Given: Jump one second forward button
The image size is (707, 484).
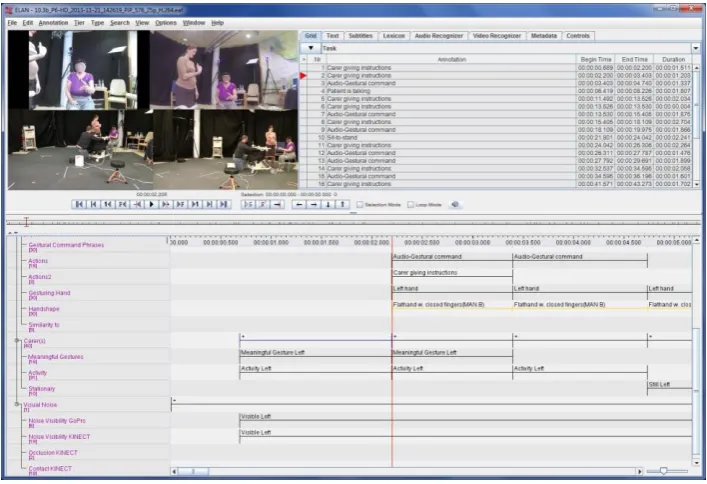Looking at the screenshot, I should point(194,204).
